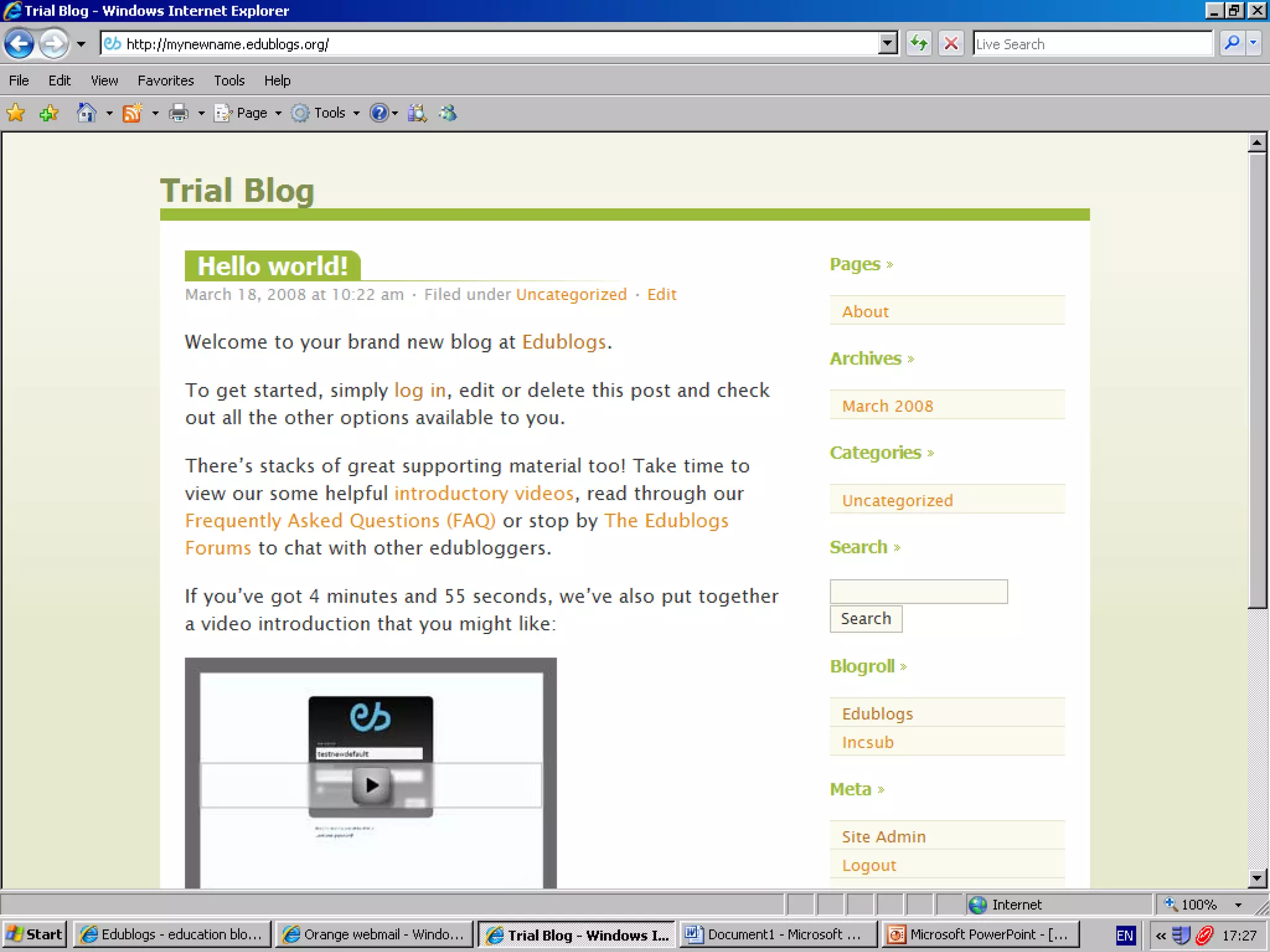Open the Favorites menu
The height and width of the screenshot is (952, 1270).
[x=166, y=81]
